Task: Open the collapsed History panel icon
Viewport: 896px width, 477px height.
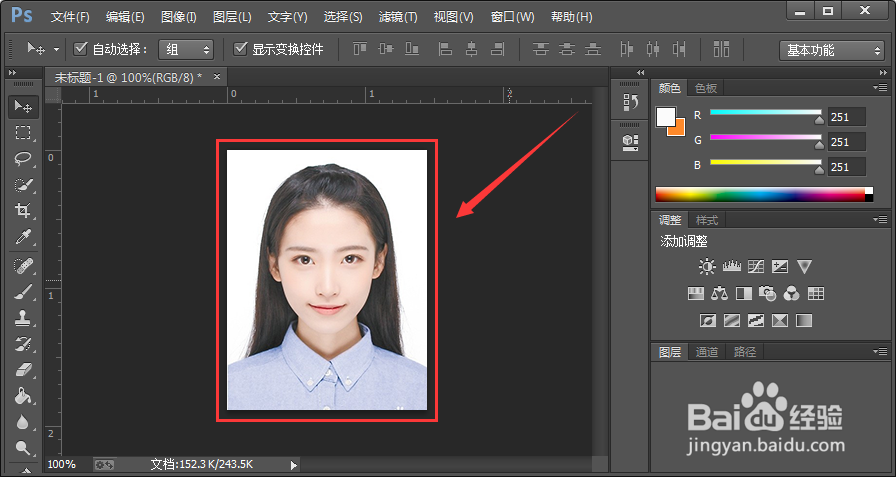Action: point(631,102)
